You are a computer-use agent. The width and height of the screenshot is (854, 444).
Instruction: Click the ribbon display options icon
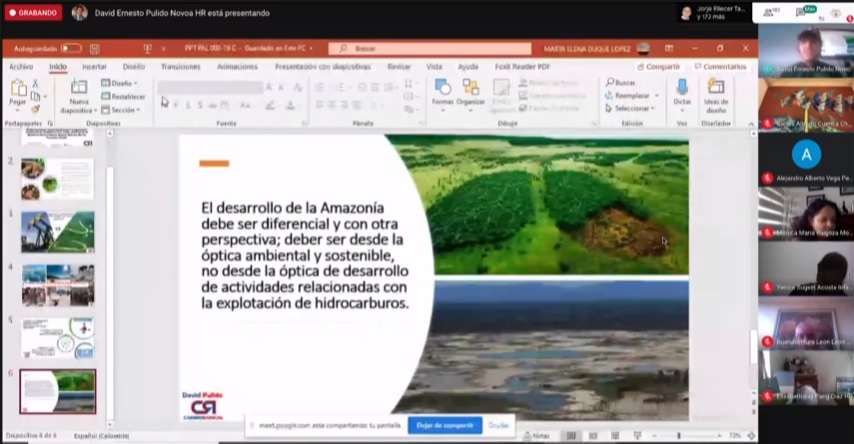coord(669,48)
